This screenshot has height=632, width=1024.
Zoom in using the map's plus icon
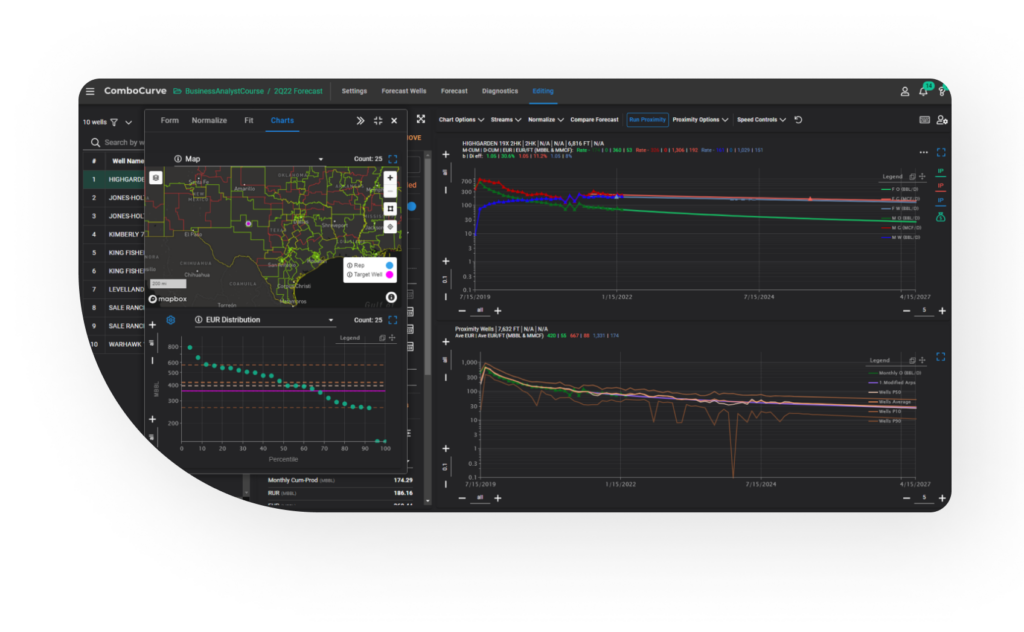(x=390, y=177)
